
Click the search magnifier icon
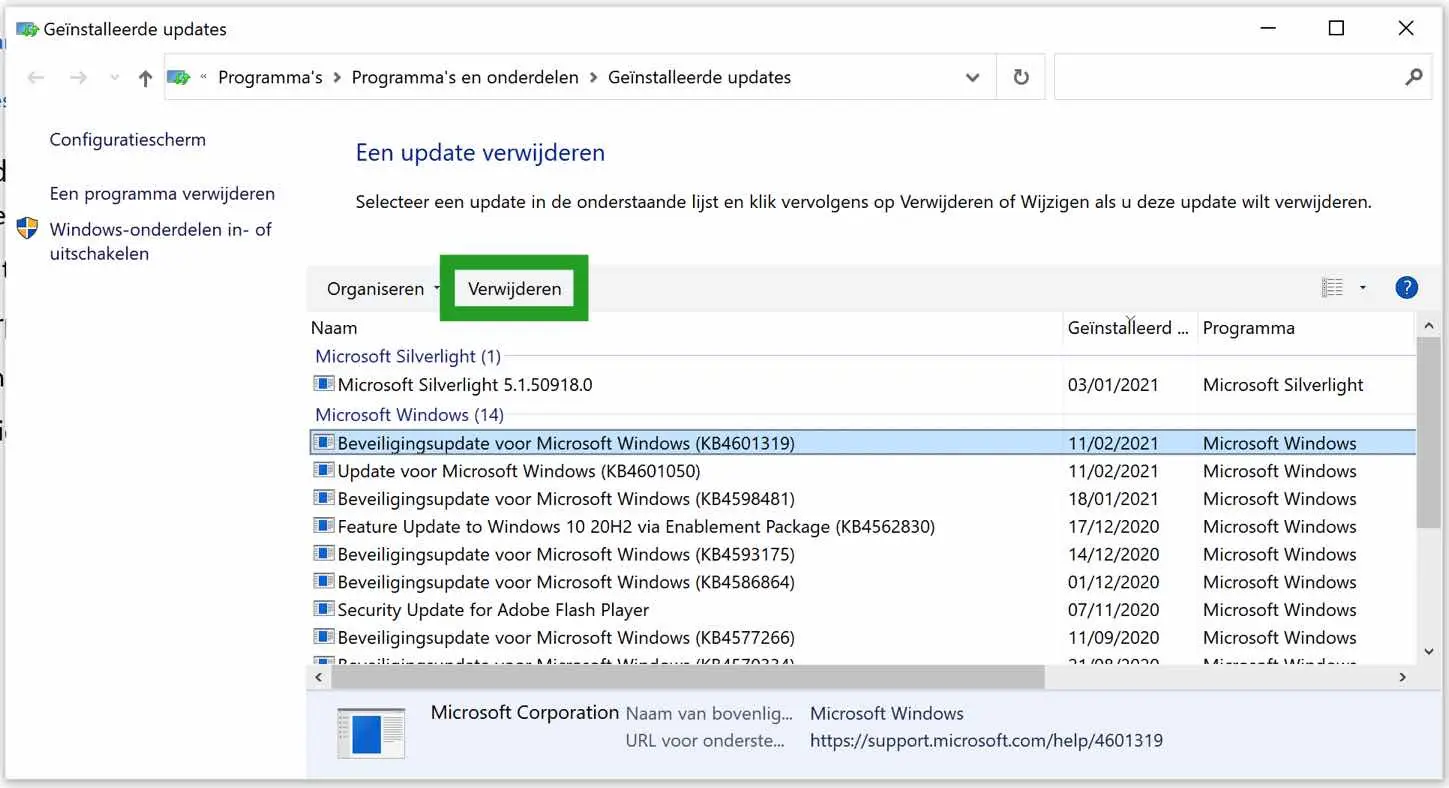coord(1413,77)
